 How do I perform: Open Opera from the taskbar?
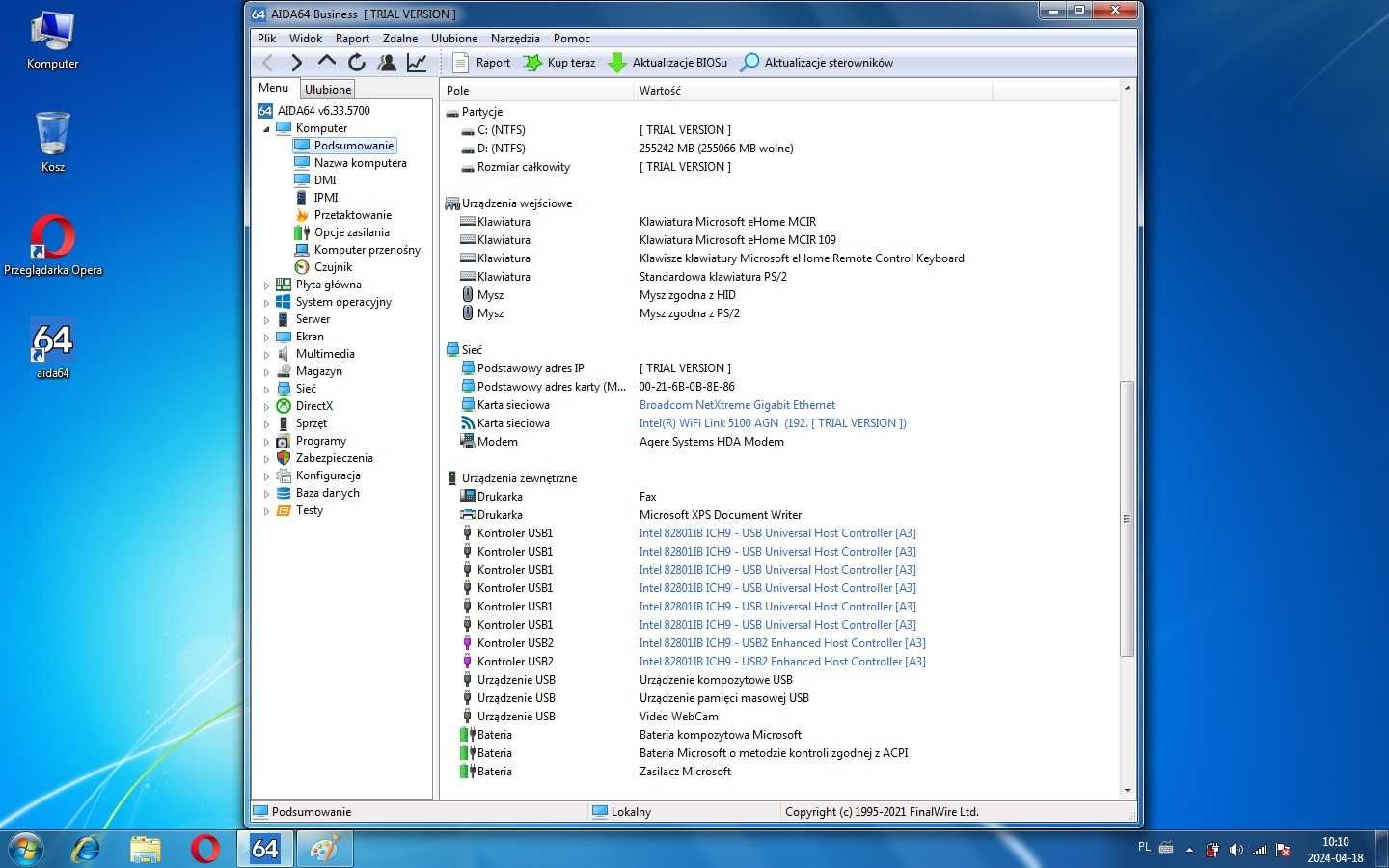[204, 849]
